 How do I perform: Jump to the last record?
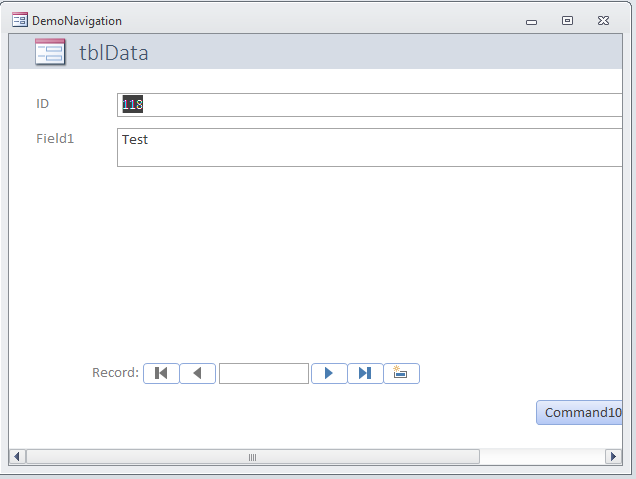365,373
